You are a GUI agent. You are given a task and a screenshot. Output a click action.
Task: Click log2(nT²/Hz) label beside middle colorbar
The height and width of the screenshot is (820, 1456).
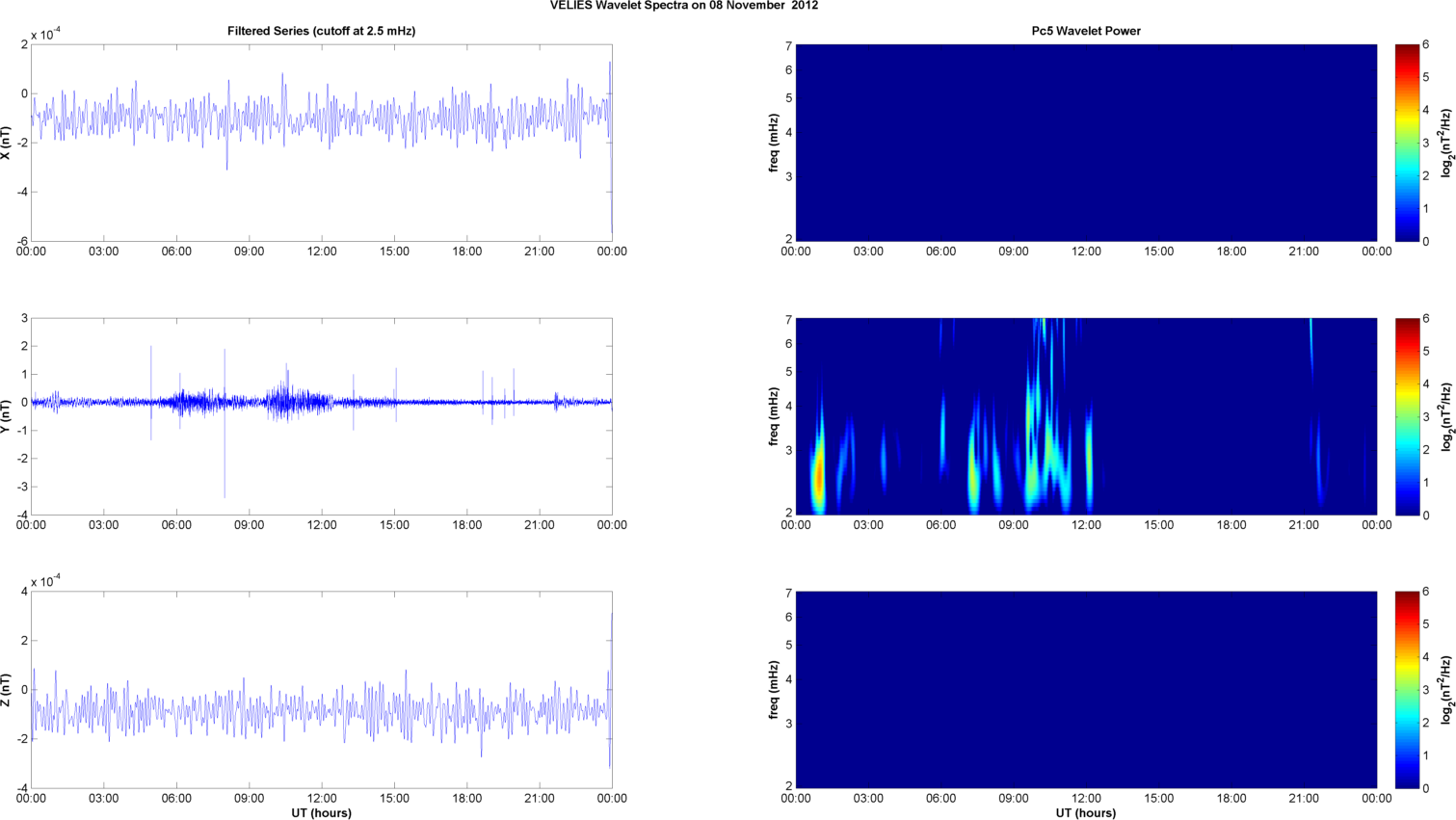[x=1446, y=416]
